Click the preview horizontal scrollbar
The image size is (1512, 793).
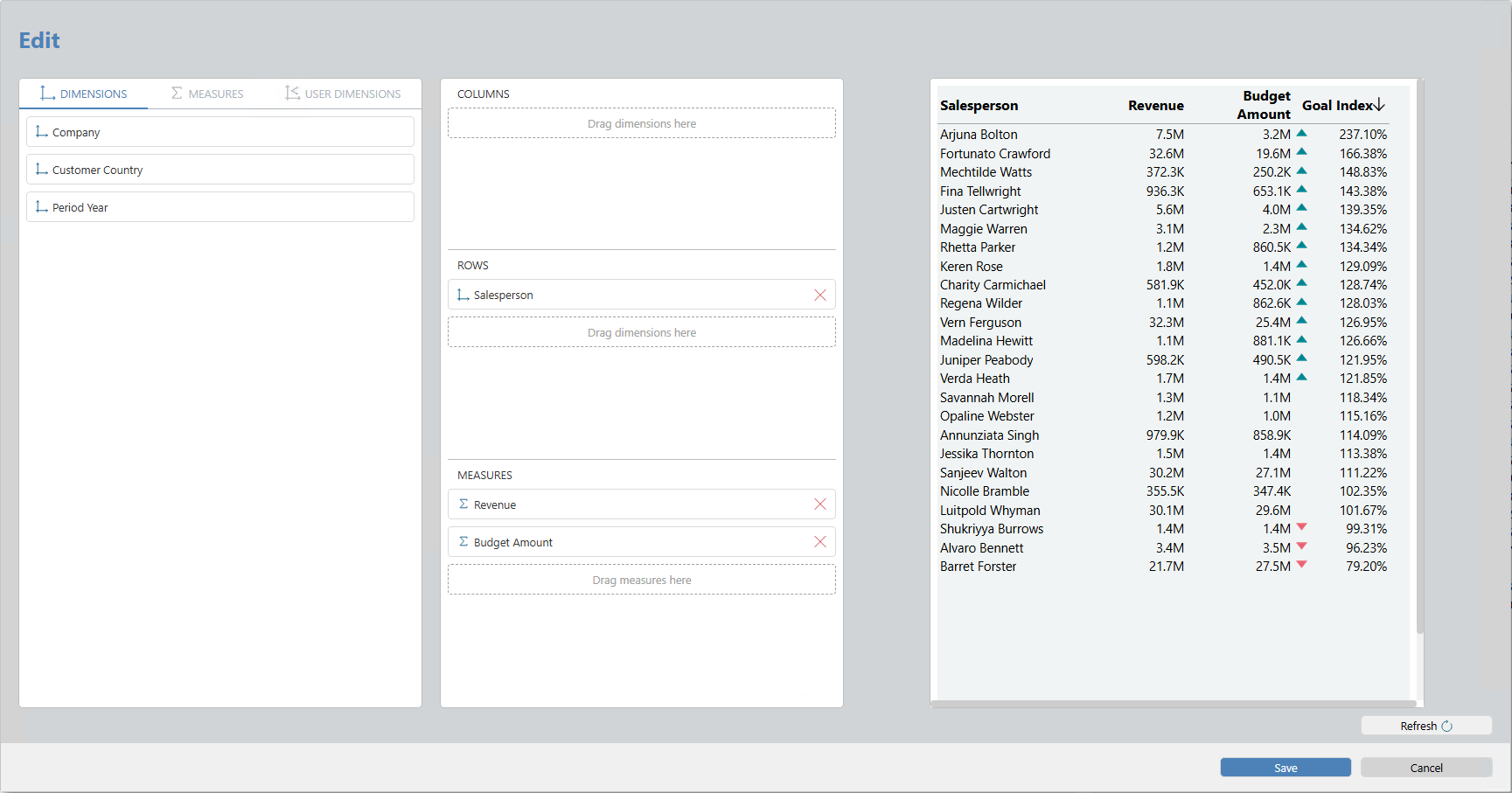pyautogui.click(x=1174, y=703)
